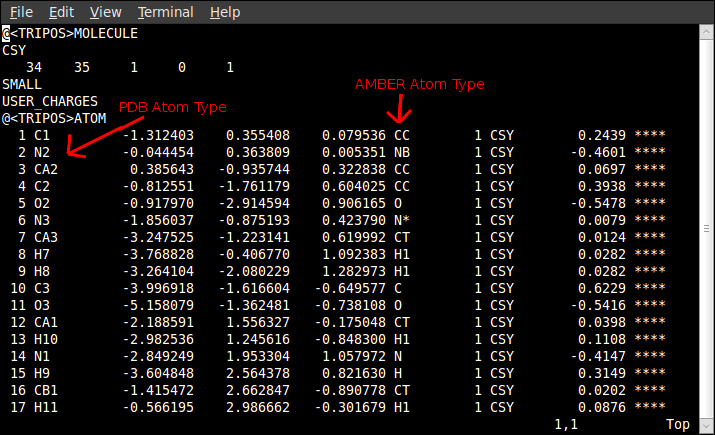
Task: Click x coordinate -1.312403
Action: pos(158,135)
